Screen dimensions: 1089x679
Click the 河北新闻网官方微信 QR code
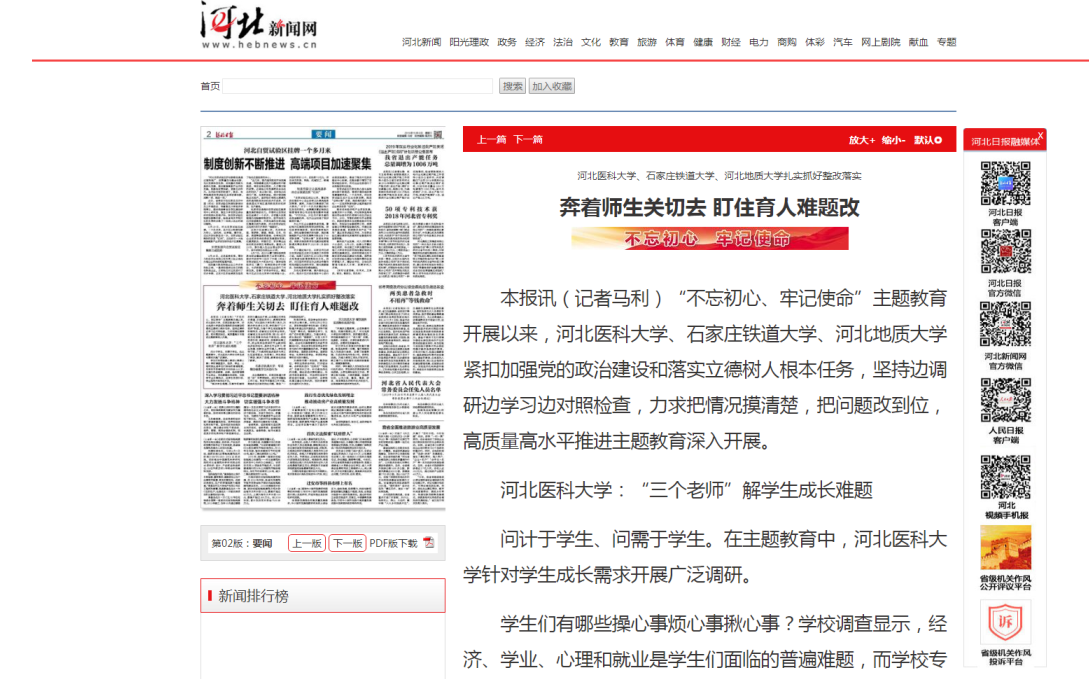point(1005,324)
